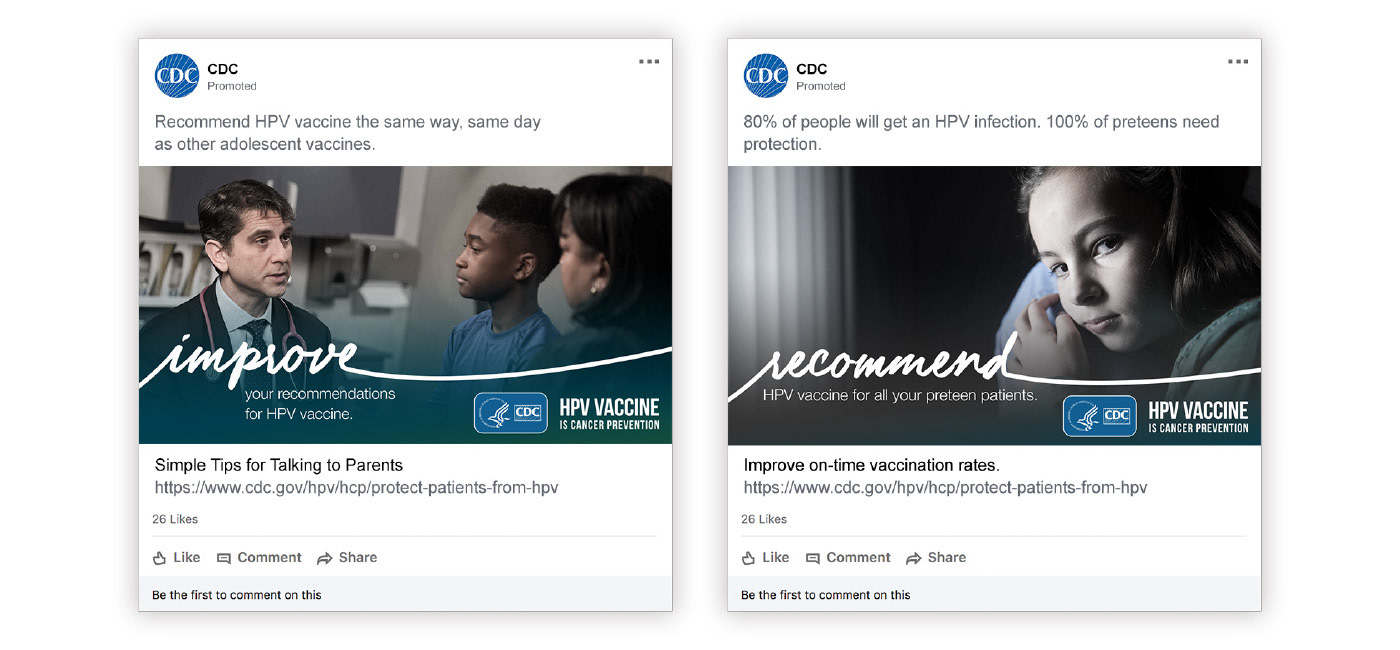
Task: Like the 'Improve on-time vaccination rates' post
Action: [765, 558]
